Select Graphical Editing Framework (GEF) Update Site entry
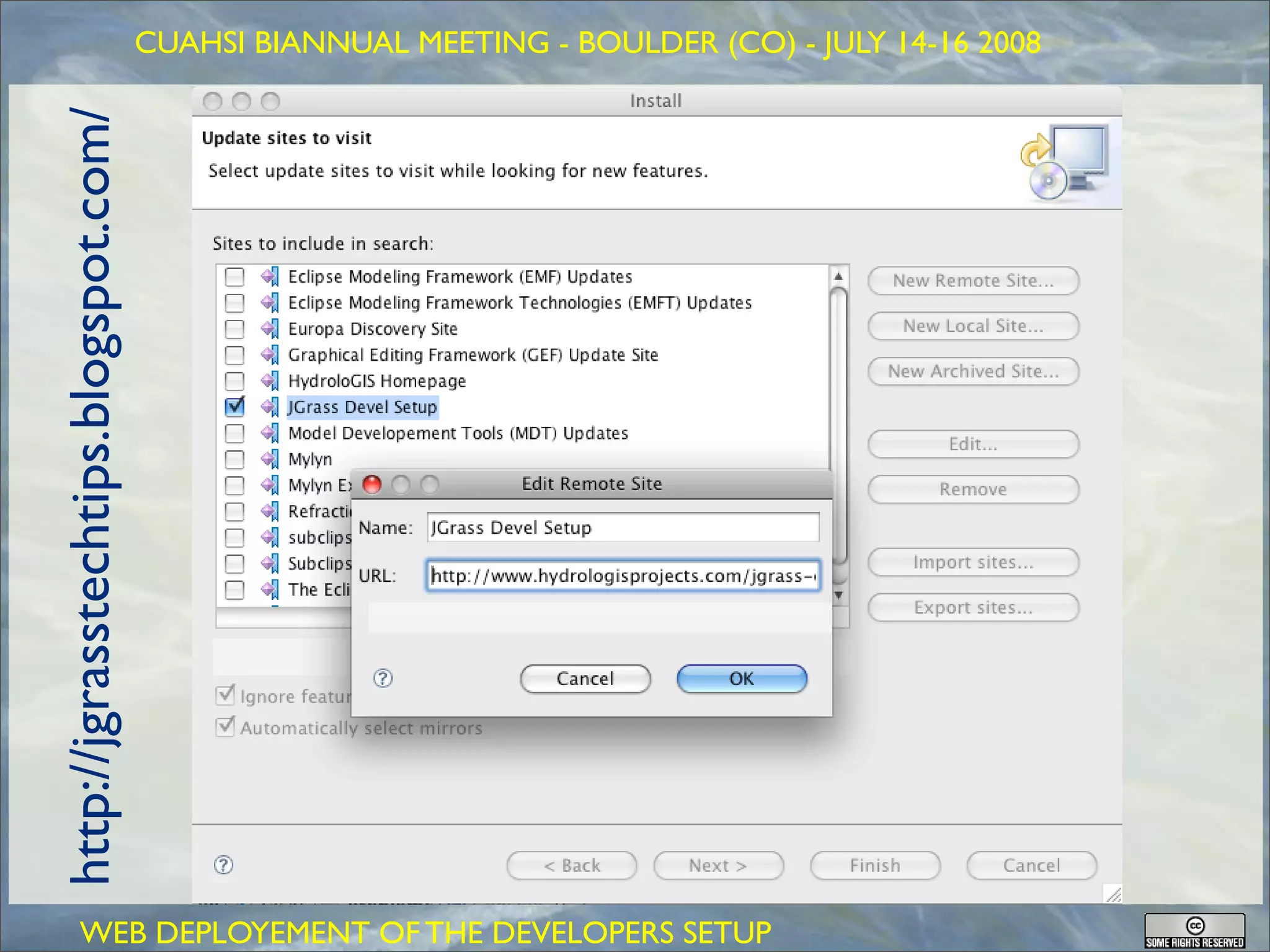Image resolution: width=1270 pixels, height=952 pixels. pyautogui.click(x=473, y=355)
